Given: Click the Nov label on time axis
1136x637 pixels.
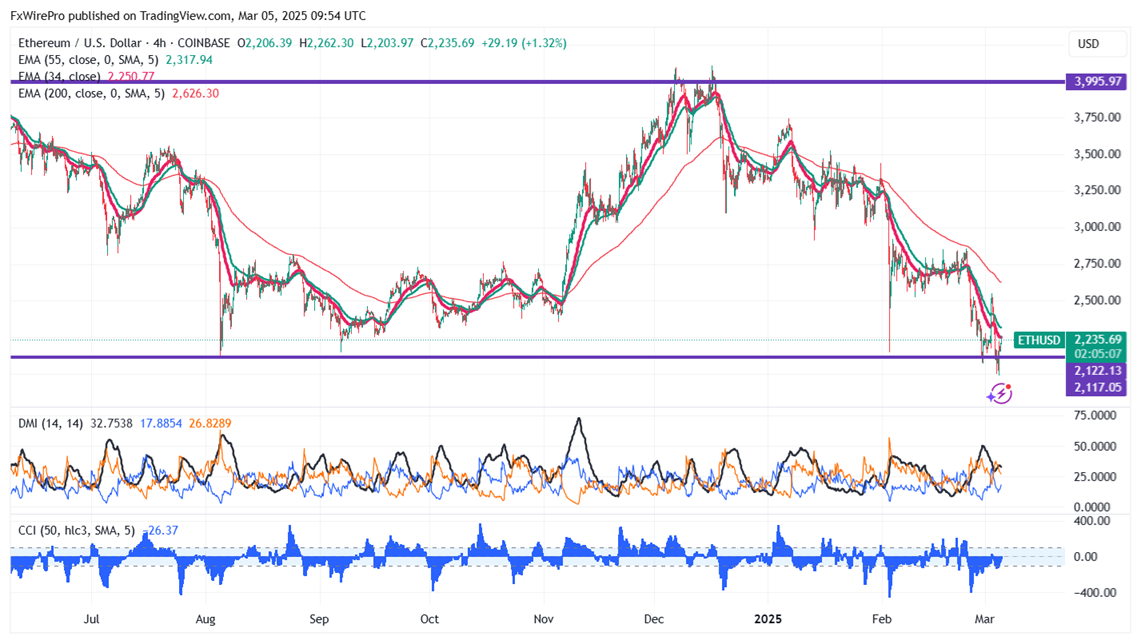Looking at the screenshot, I should (543, 619).
